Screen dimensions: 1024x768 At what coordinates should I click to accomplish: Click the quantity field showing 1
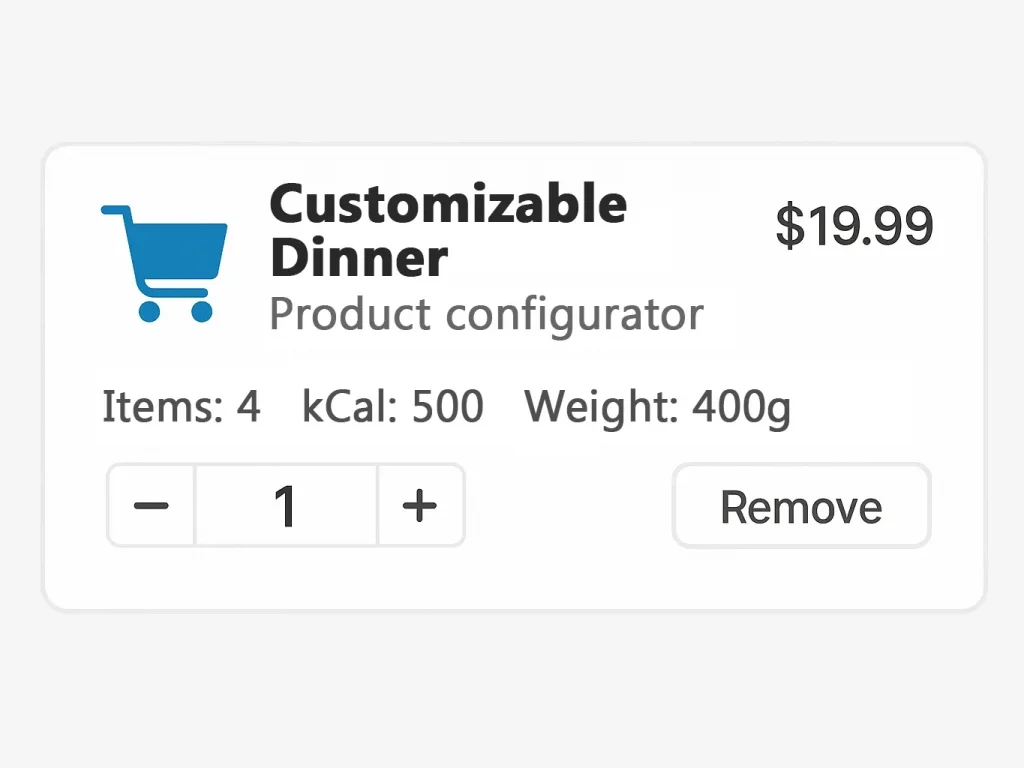[286, 506]
